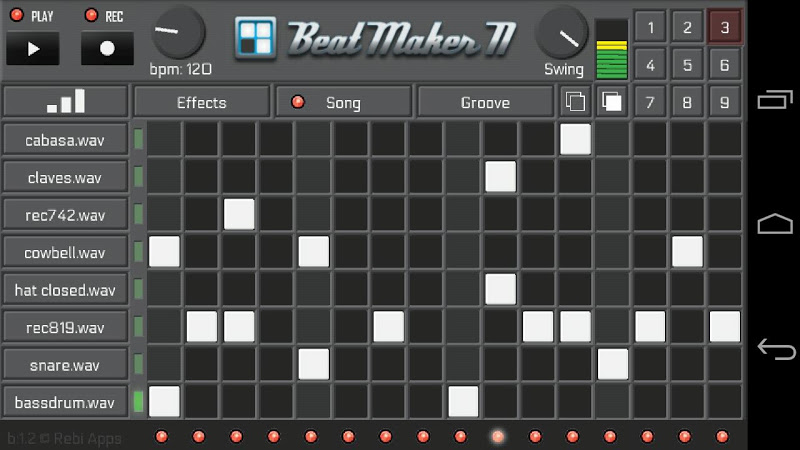This screenshot has width=800, height=450.
Task: Toggle the Song mode button
Action: pos(343,102)
